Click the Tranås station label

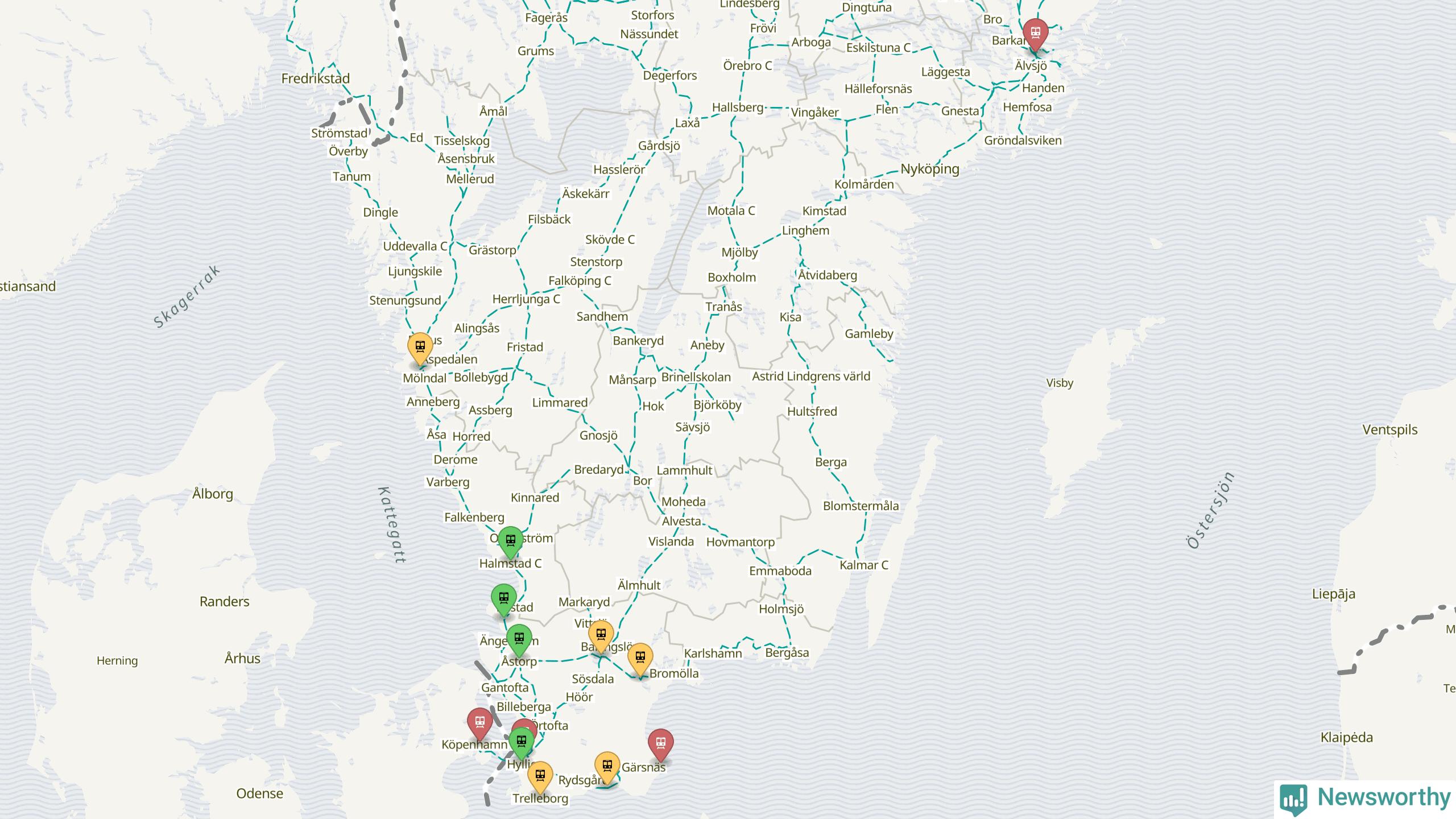click(724, 307)
